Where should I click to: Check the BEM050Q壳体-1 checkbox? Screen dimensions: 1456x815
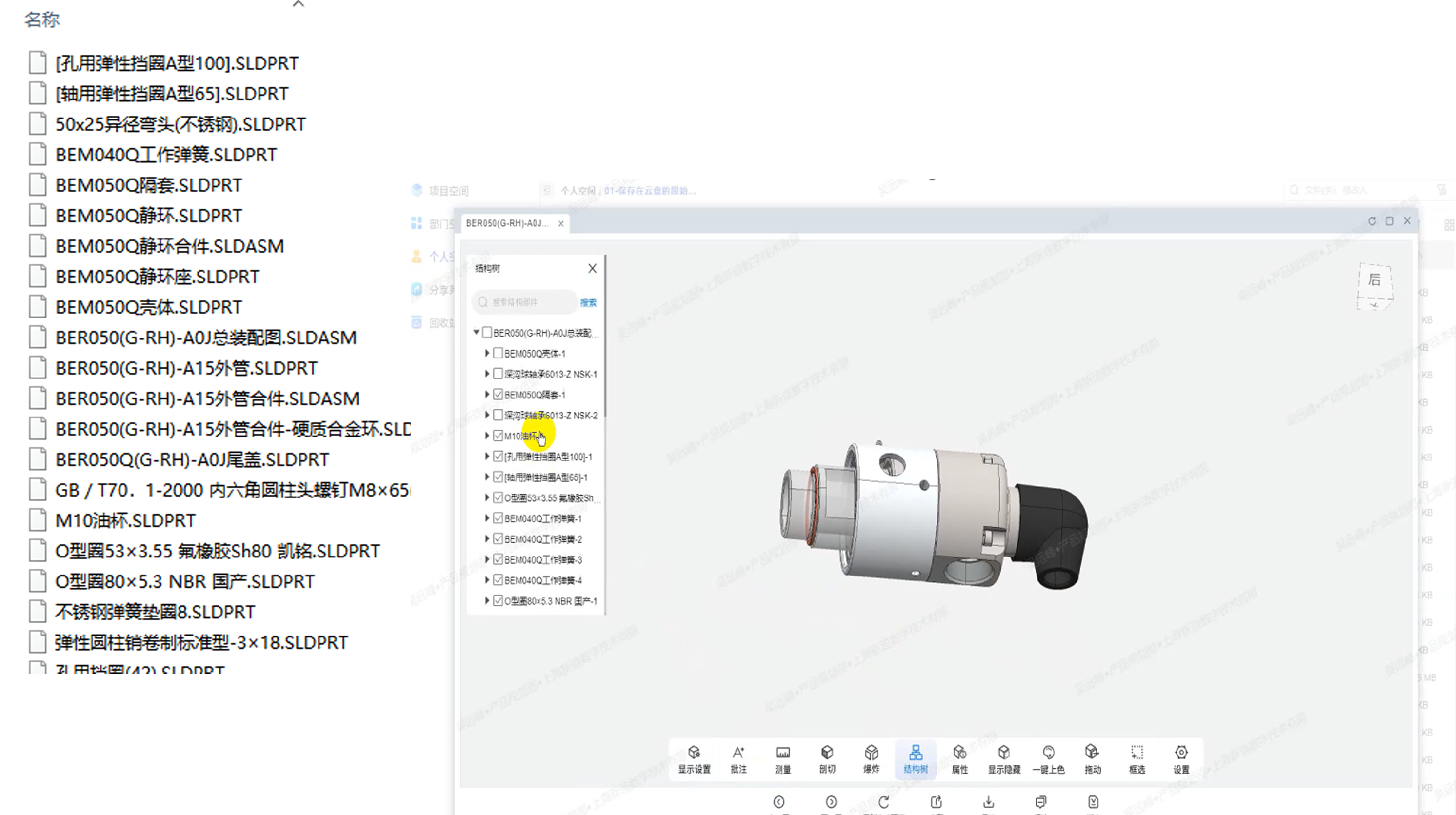[x=498, y=353]
